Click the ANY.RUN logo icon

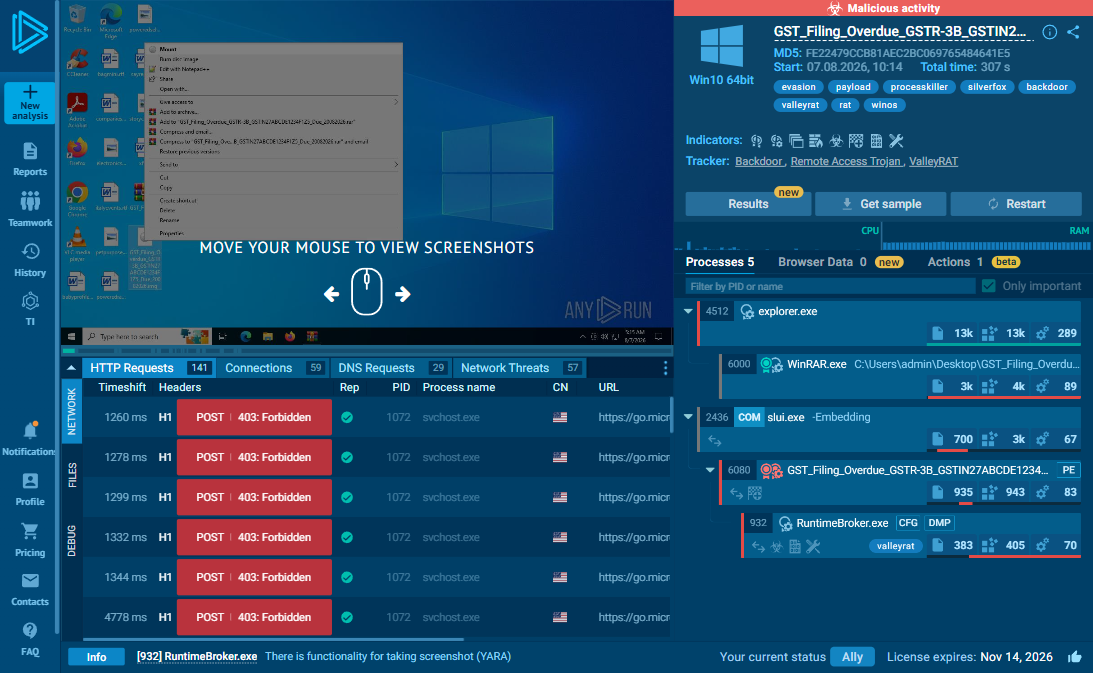[29, 31]
